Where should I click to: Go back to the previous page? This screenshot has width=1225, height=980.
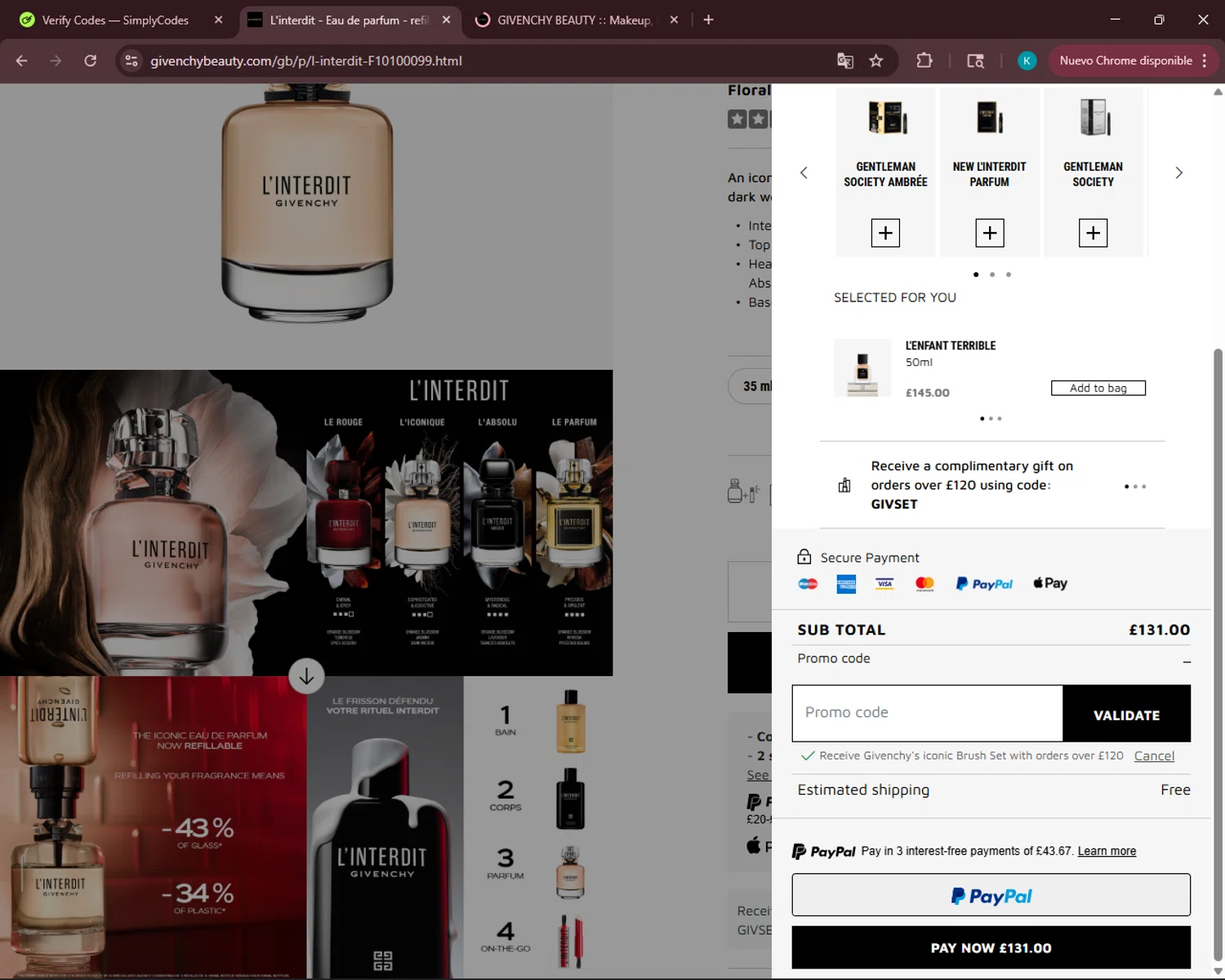(22, 60)
